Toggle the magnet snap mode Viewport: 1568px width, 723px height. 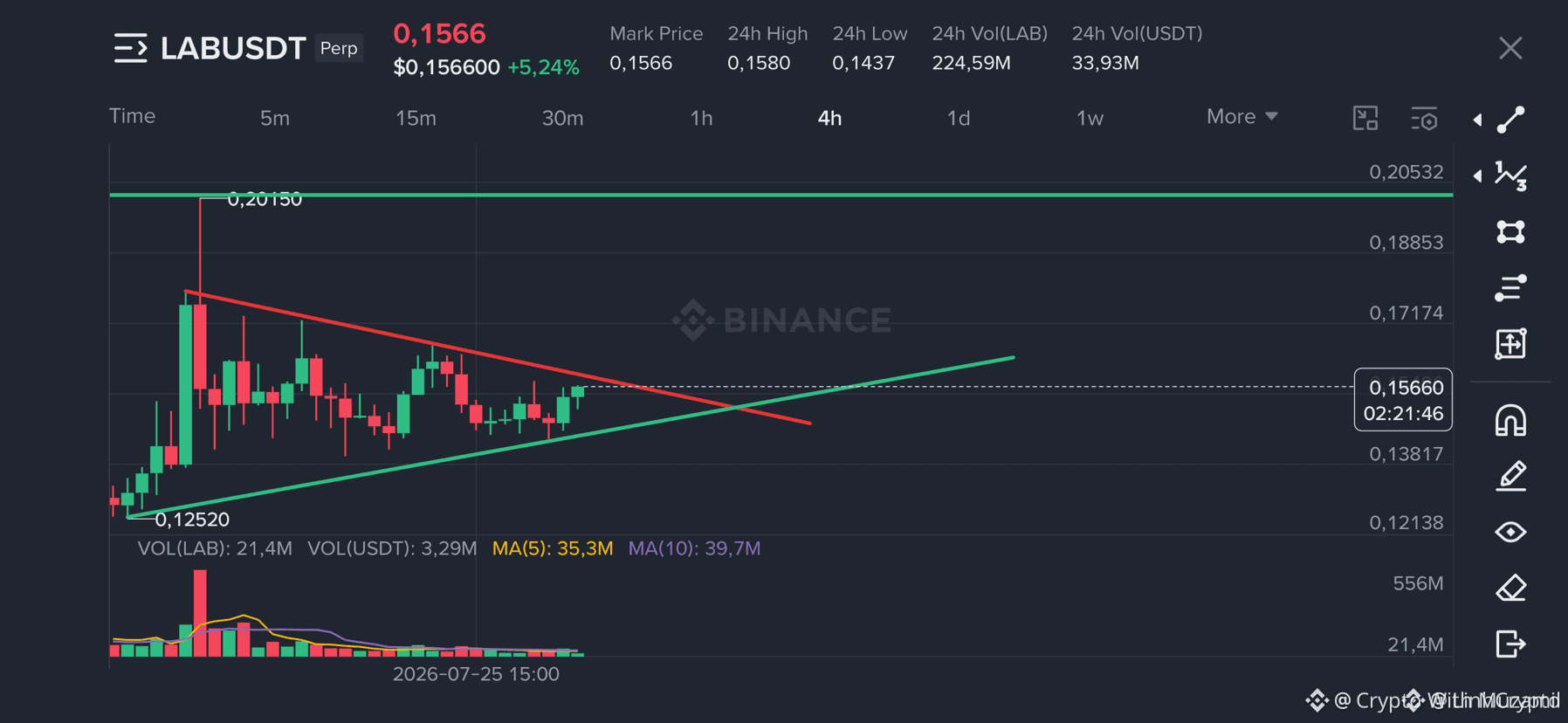click(x=1510, y=420)
